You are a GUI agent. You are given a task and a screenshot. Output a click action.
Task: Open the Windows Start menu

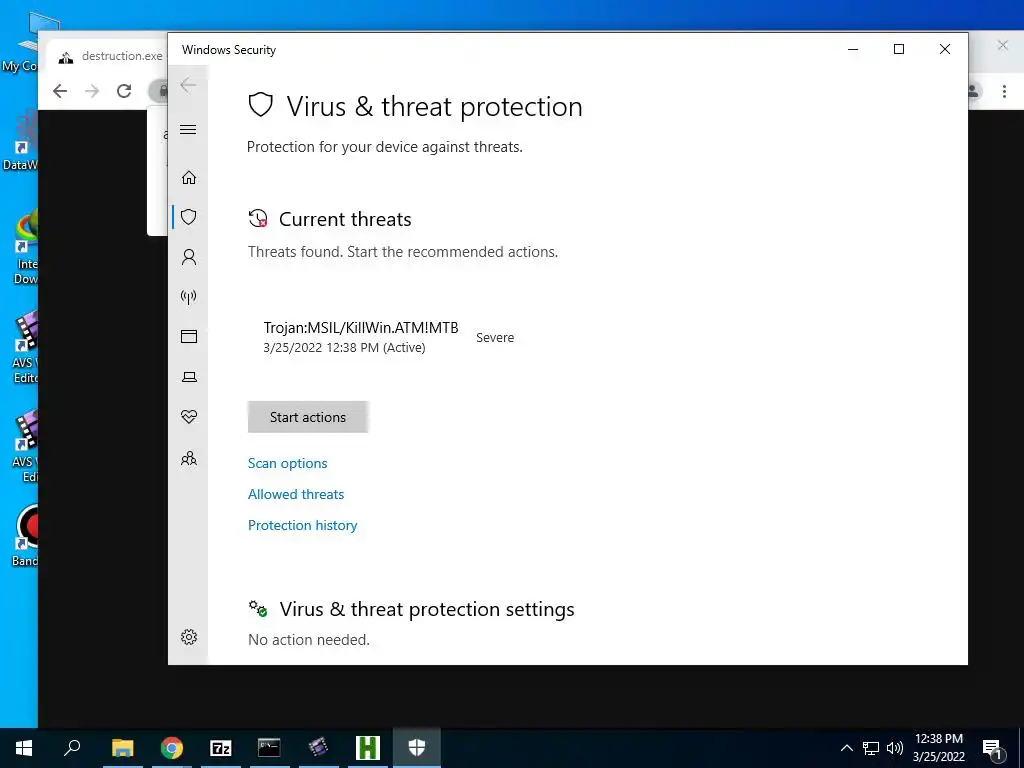coord(24,748)
